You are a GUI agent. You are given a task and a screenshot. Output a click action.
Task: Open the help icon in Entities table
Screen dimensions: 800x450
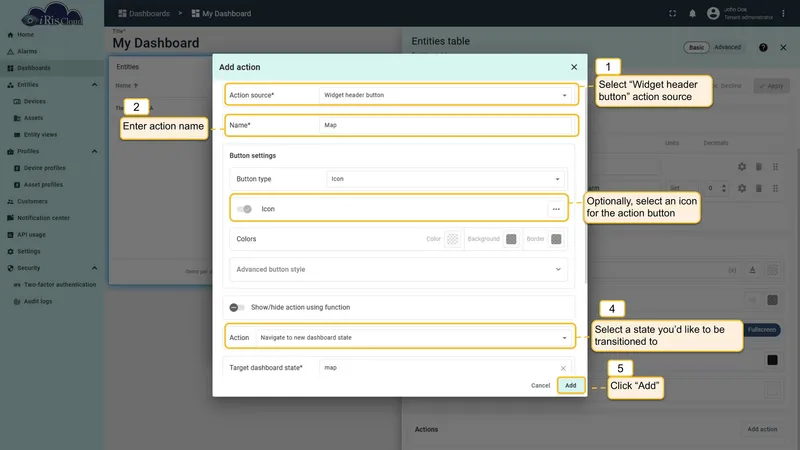pyautogui.click(x=763, y=47)
